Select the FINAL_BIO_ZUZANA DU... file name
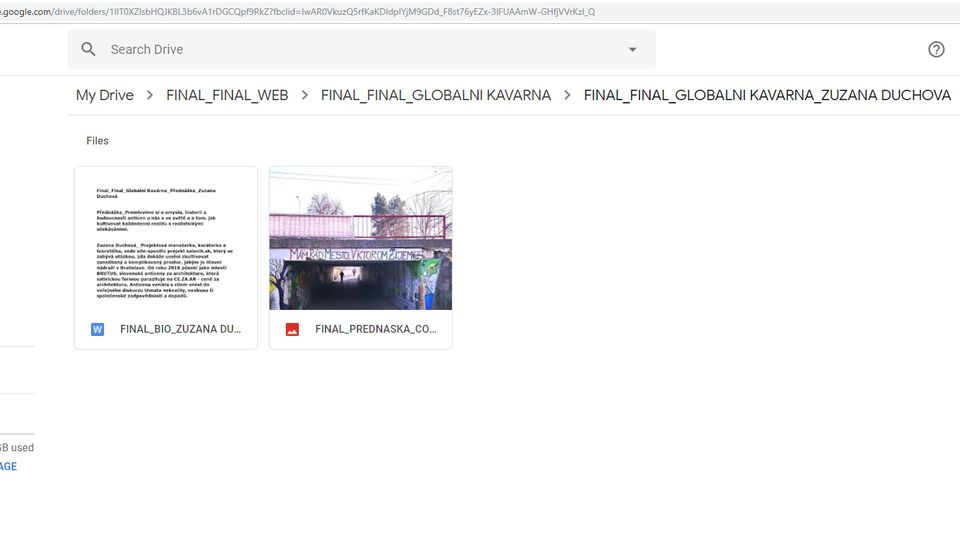960x540 pixels. click(x=180, y=329)
